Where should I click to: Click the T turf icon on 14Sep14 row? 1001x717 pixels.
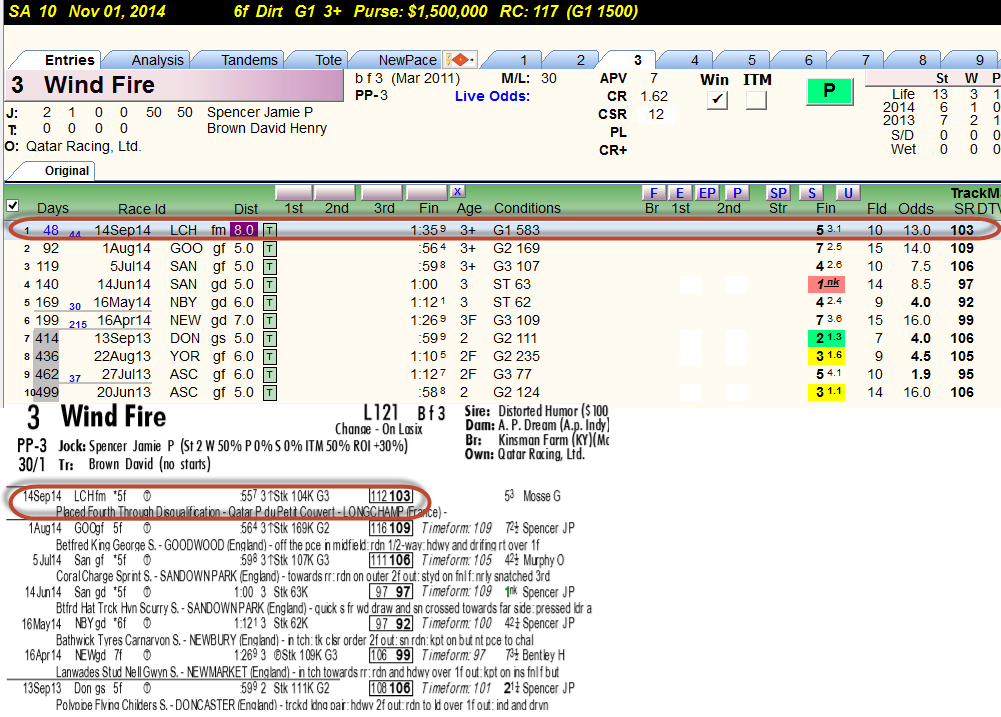pos(270,230)
